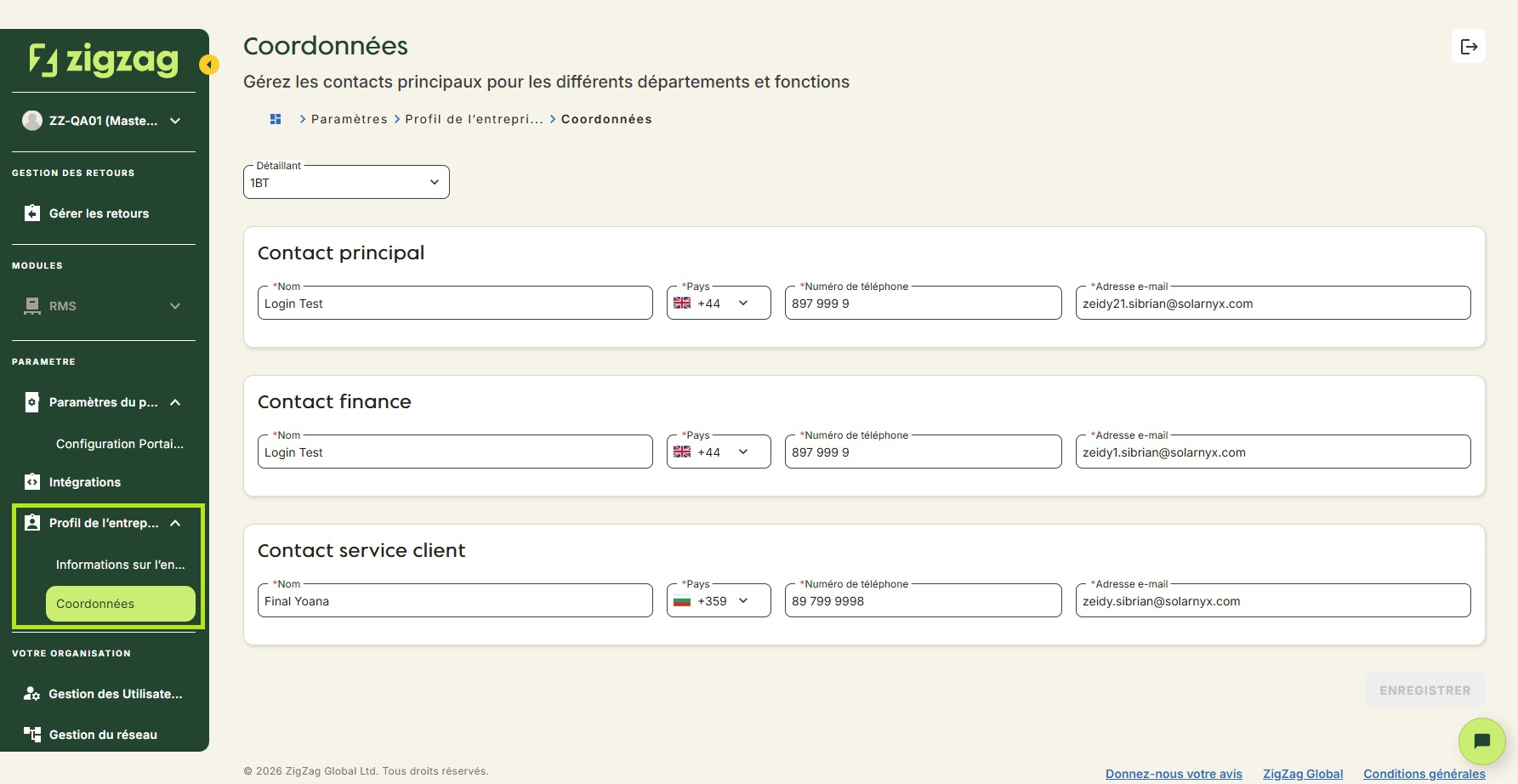
Task: Open Configuration Portai... menu item
Action: (120, 444)
